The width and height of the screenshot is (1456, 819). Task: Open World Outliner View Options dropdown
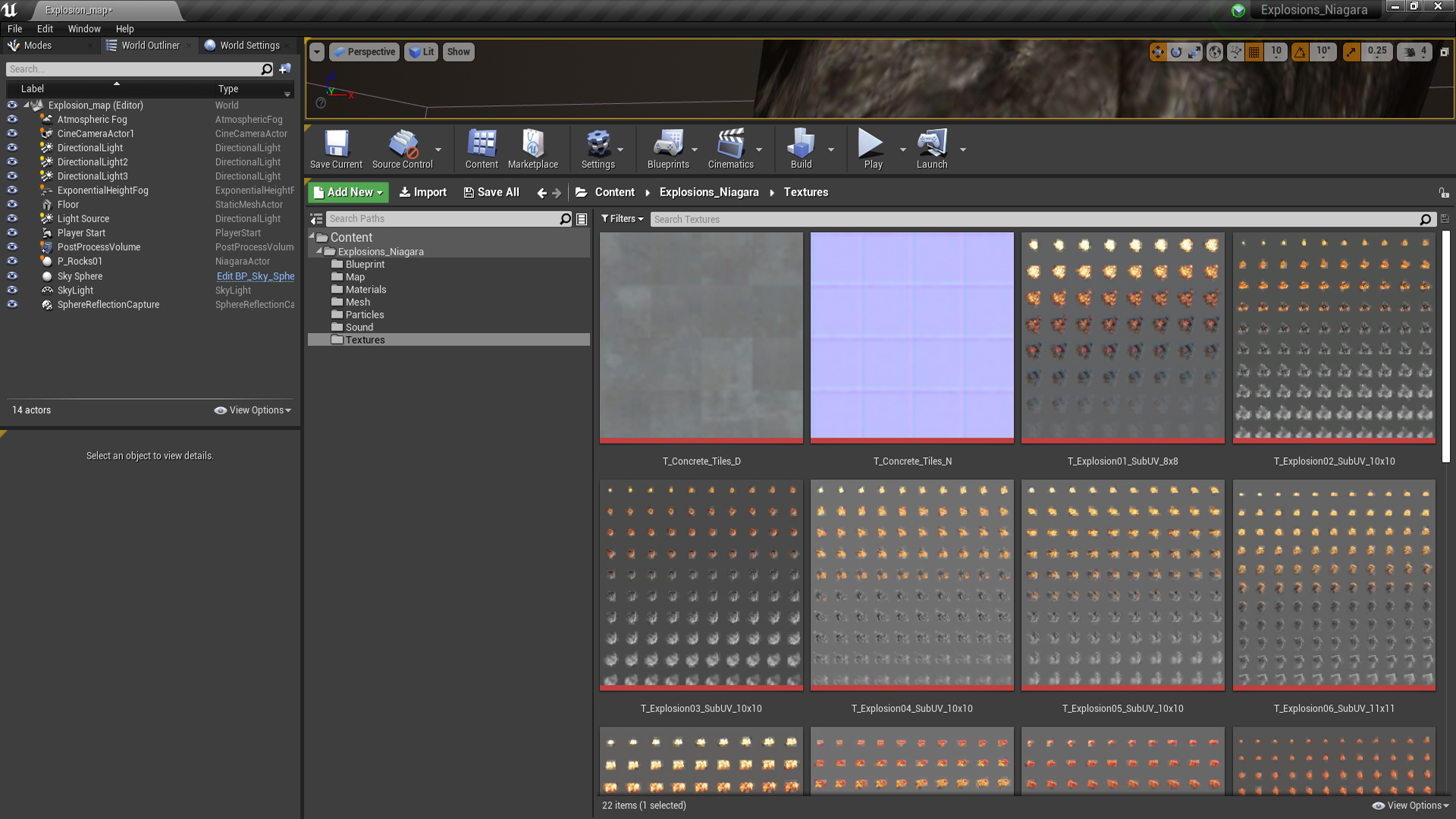(253, 410)
